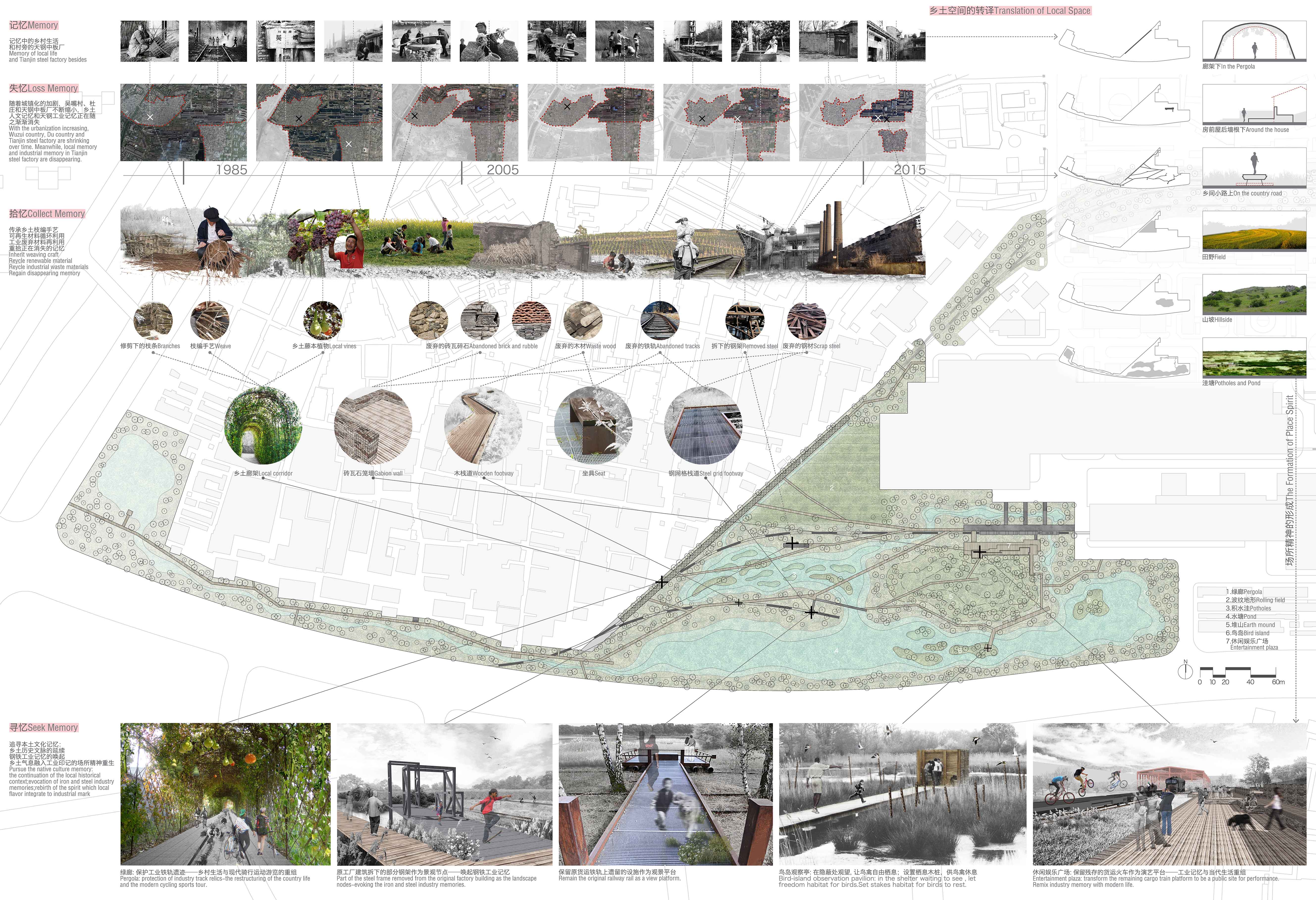Select the Hillside landscape photo

tap(1254, 295)
